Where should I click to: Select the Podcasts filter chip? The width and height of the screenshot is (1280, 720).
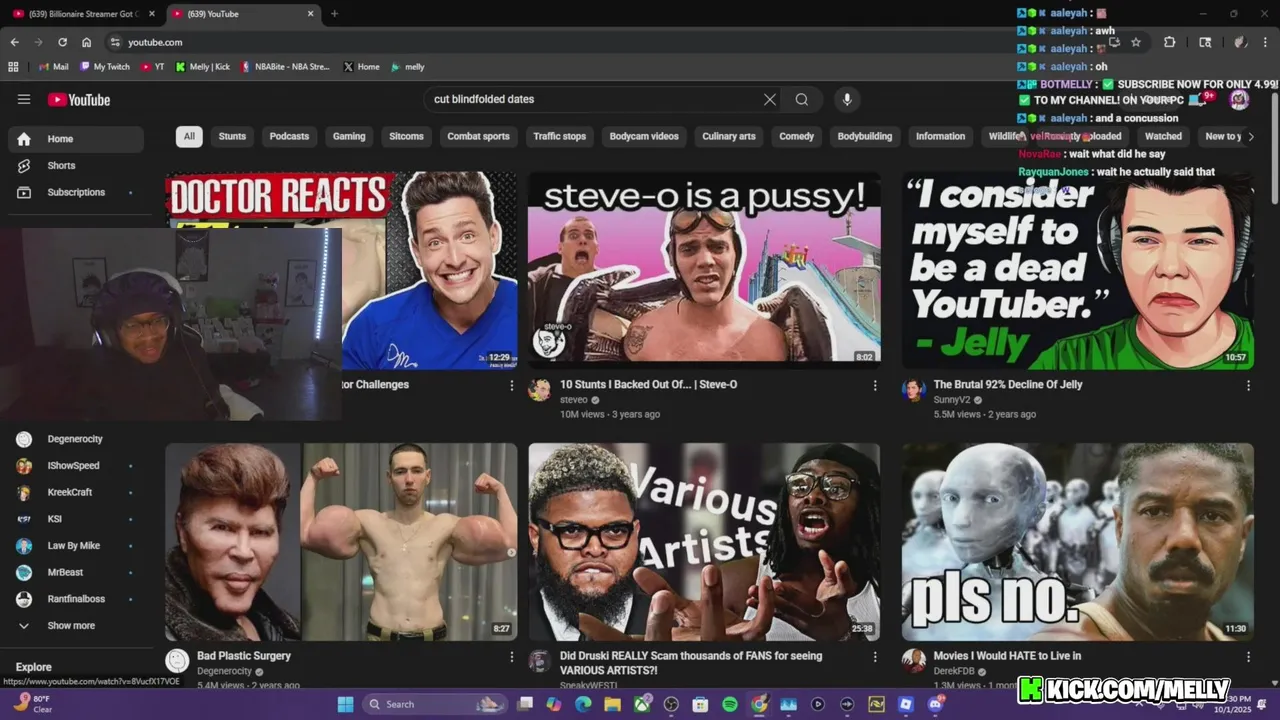click(x=289, y=136)
